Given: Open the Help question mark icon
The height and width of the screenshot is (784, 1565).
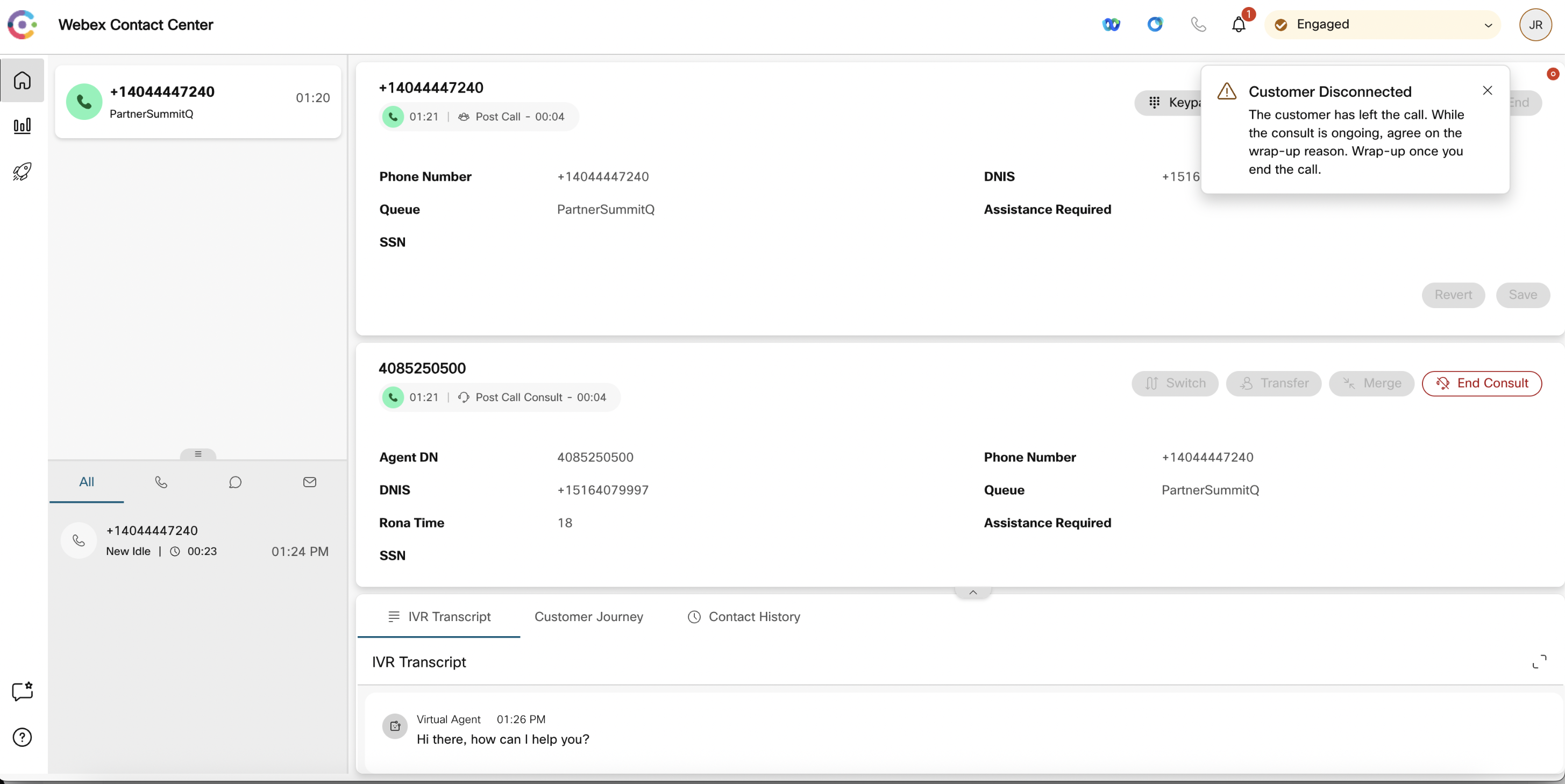Looking at the screenshot, I should (23, 737).
